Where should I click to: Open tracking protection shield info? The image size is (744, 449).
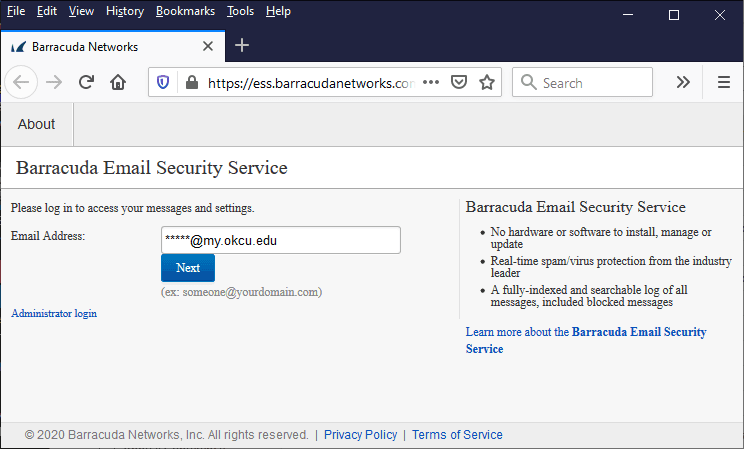(163, 83)
